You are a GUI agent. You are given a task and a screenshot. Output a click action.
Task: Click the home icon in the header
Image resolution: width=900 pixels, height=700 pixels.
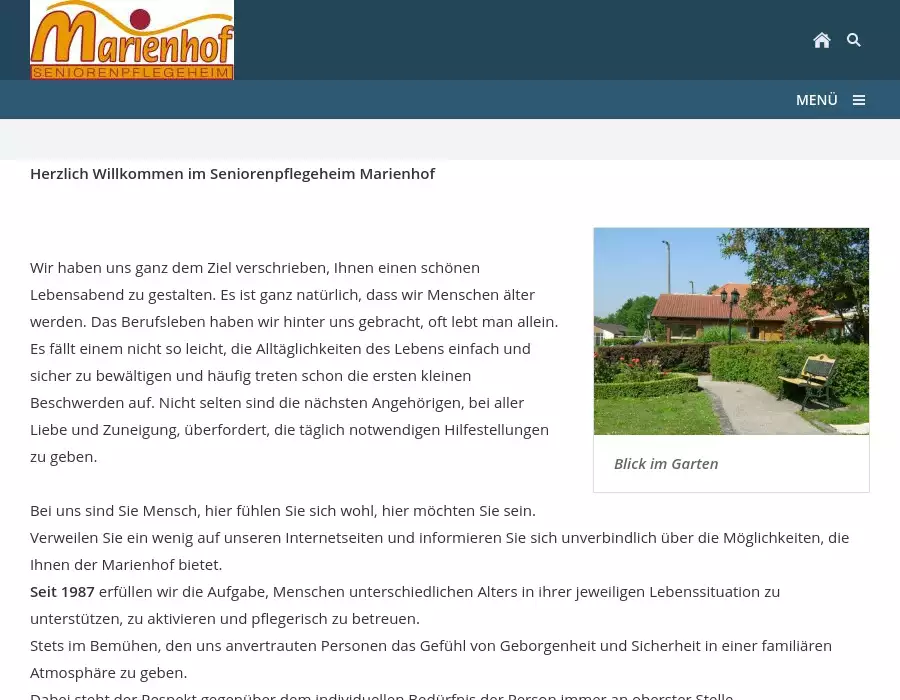pyautogui.click(x=821, y=40)
